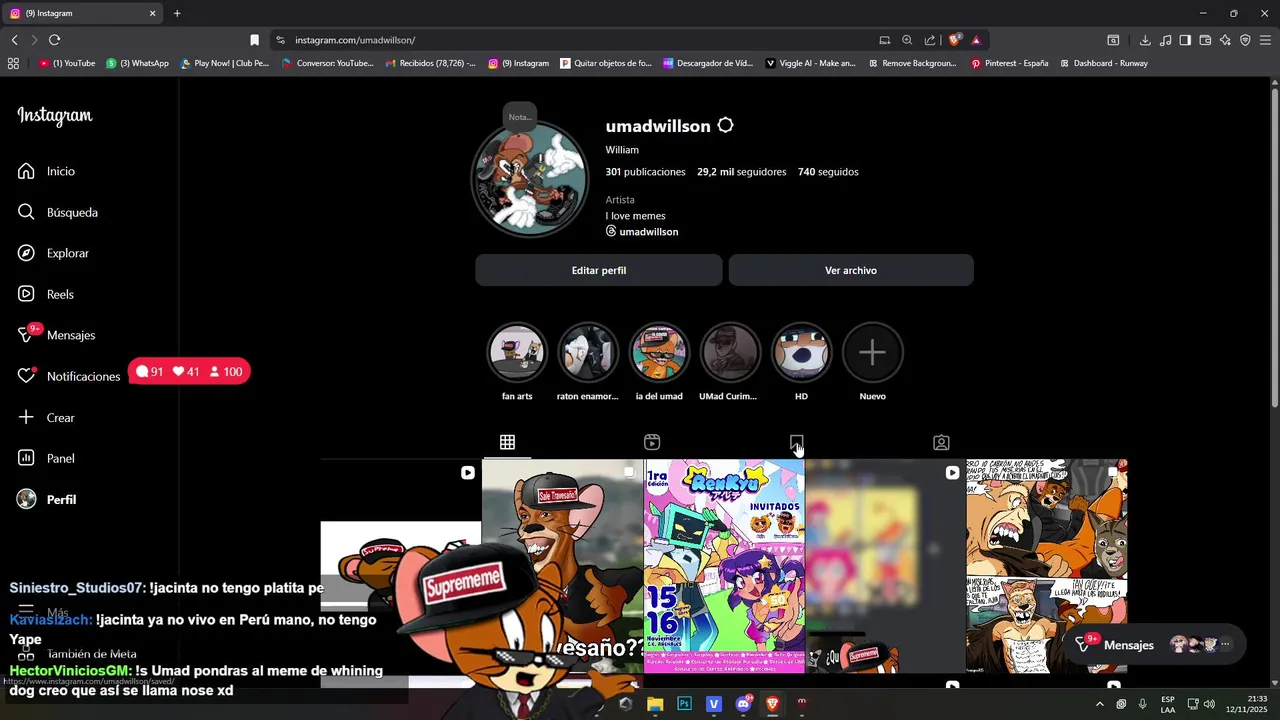Open the YouTube bookmark
The width and height of the screenshot is (1280, 720).
pos(67,63)
